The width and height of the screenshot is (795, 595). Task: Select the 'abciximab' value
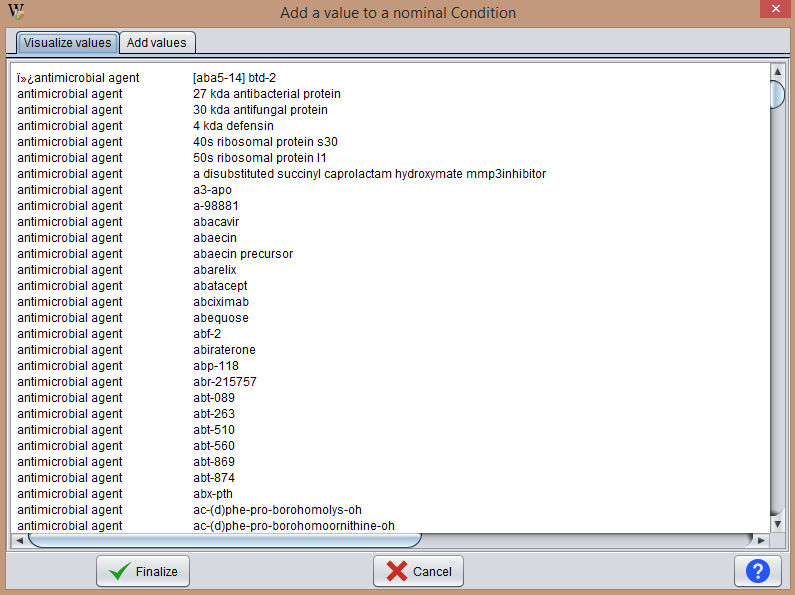(x=221, y=302)
